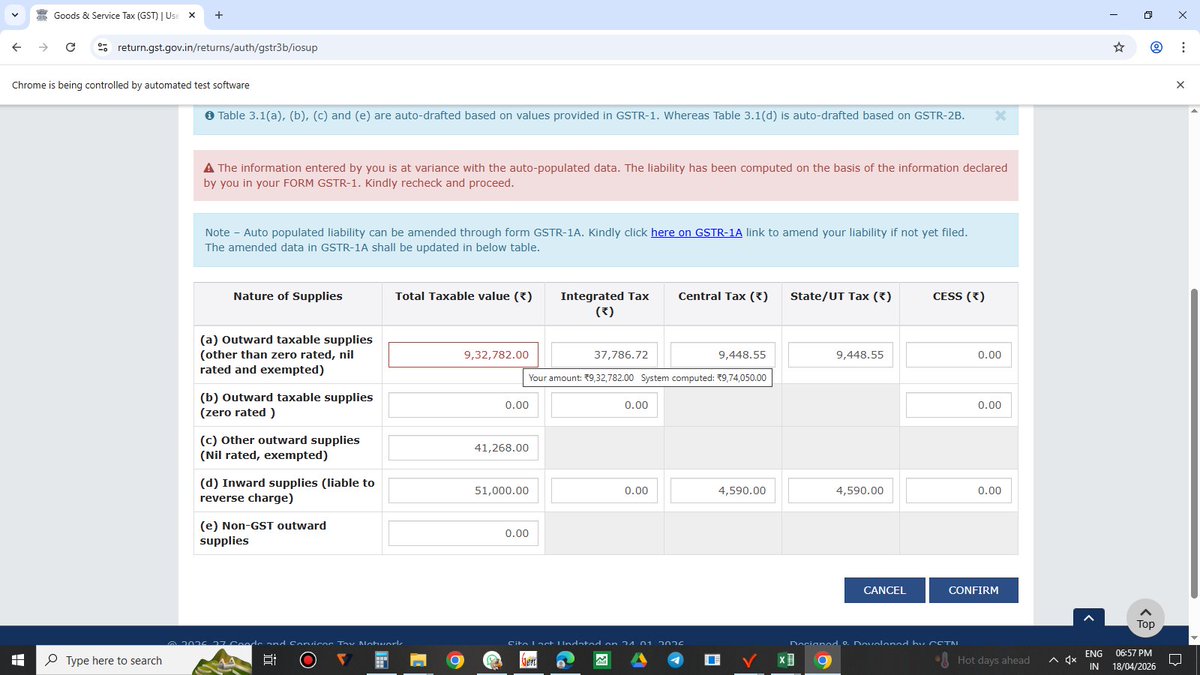Dismiss the Table 3.1 info banner
Screen dimensions: 1200x675
(1000, 115)
